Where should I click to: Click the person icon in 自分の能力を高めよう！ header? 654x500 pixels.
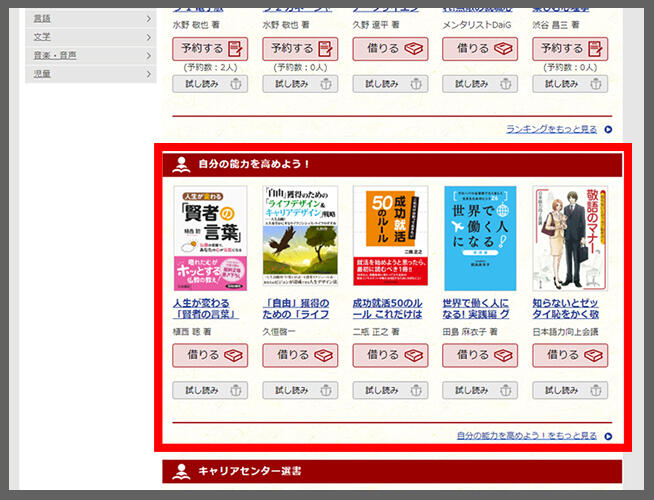tap(181, 164)
